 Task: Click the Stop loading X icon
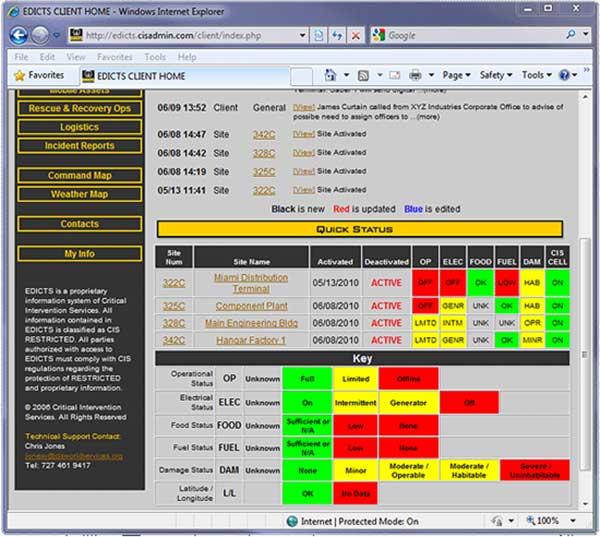tap(355, 35)
